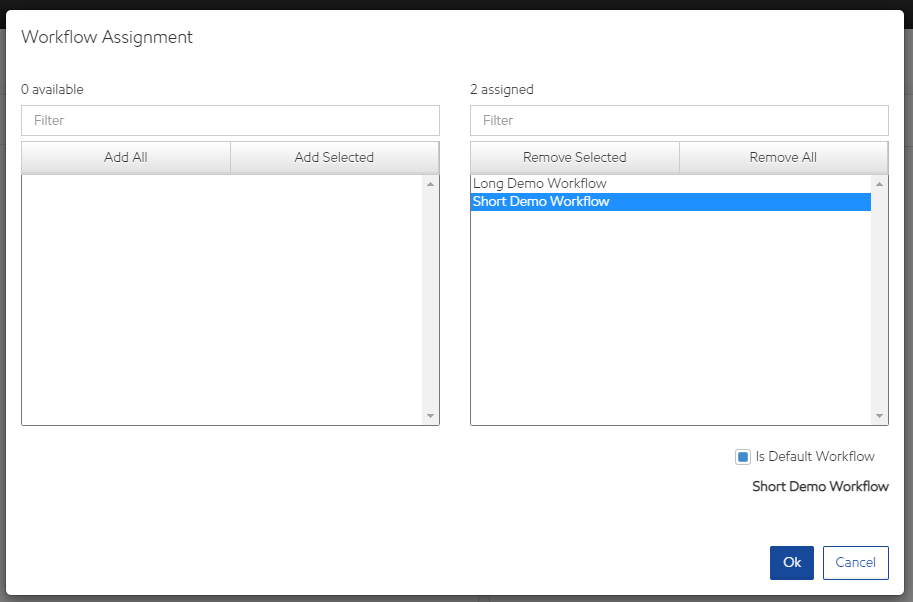Click the scroll up arrow in available list
The height and width of the screenshot is (602, 913).
coord(430,184)
